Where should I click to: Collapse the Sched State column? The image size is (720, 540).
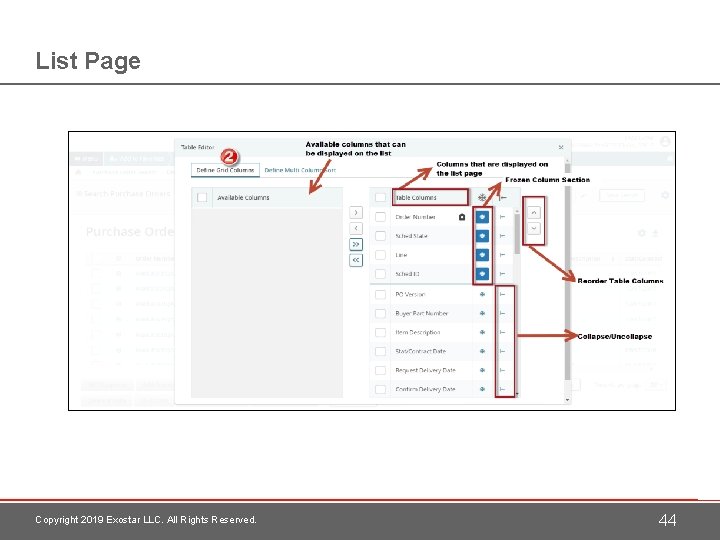pos(502,236)
